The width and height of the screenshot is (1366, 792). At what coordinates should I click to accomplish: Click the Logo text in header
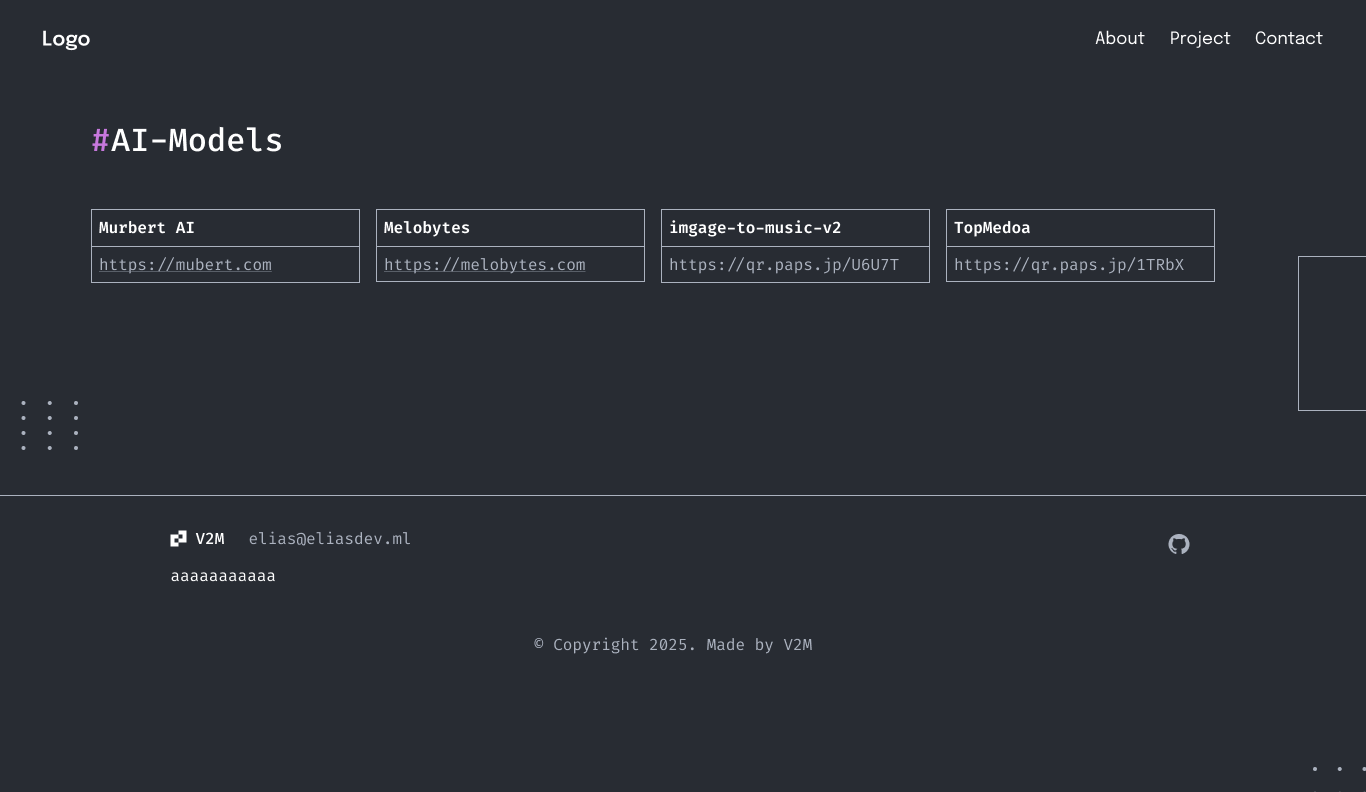[x=66, y=39]
